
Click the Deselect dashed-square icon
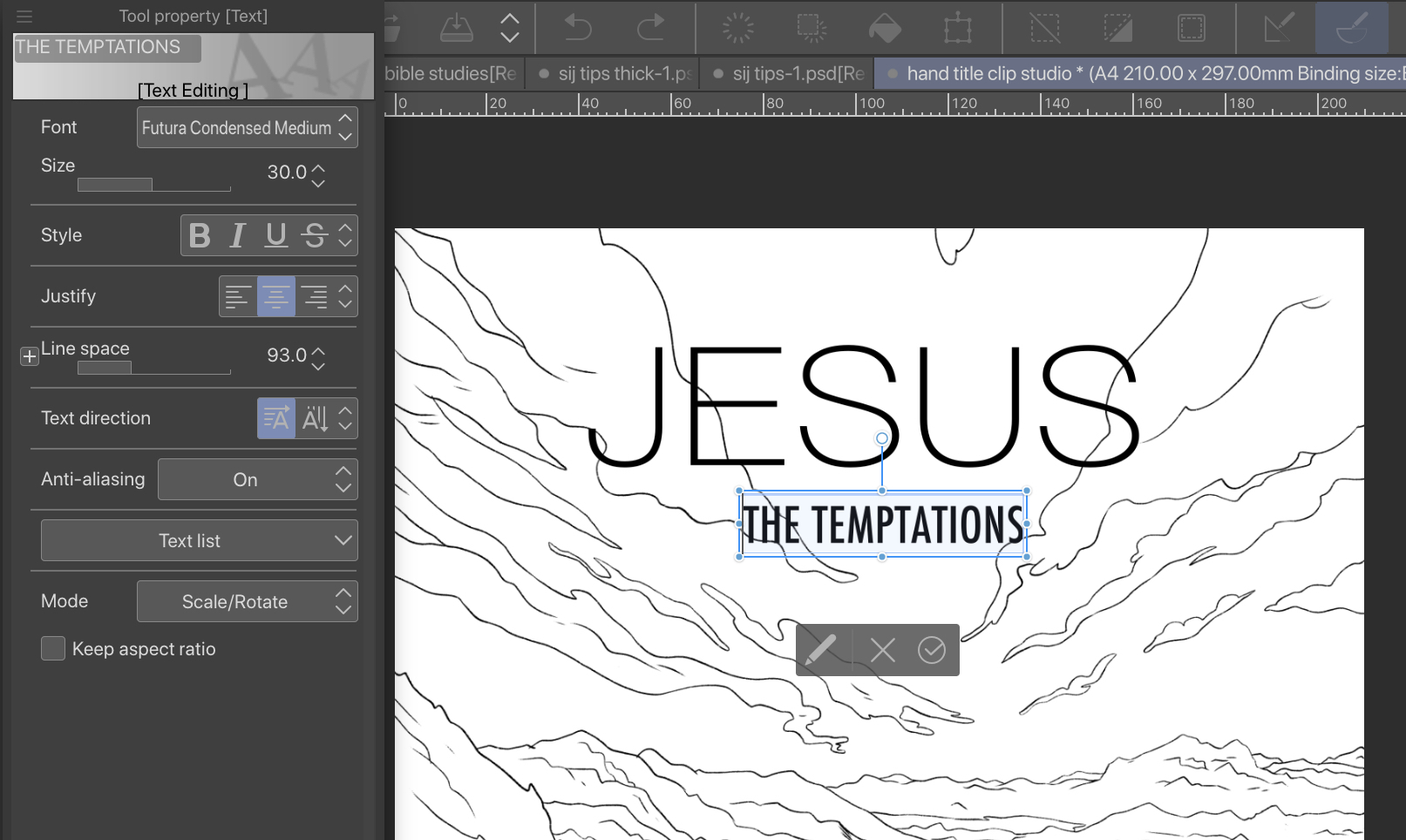1044,29
